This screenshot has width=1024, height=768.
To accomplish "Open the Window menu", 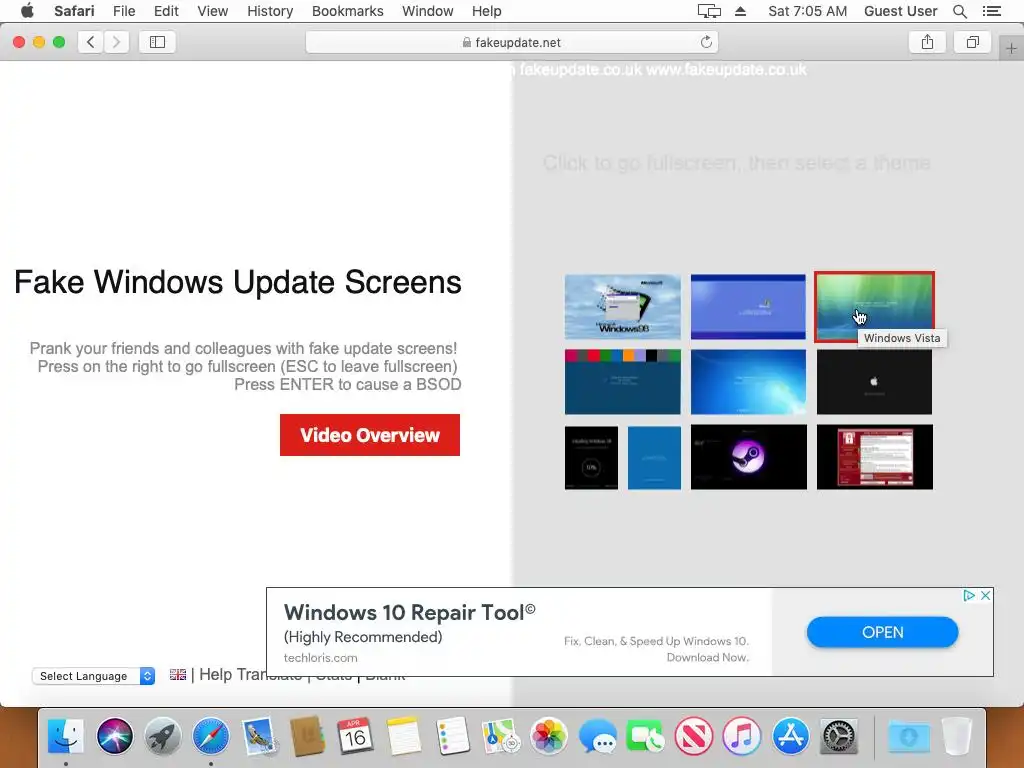I will click(x=428, y=11).
